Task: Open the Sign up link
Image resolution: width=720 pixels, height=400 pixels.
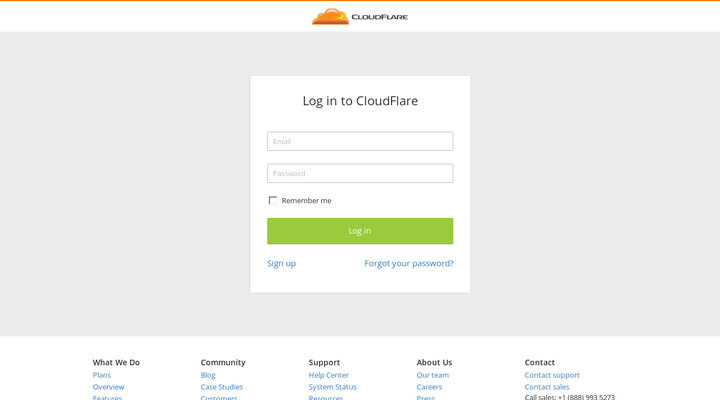Action: point(281,264)
